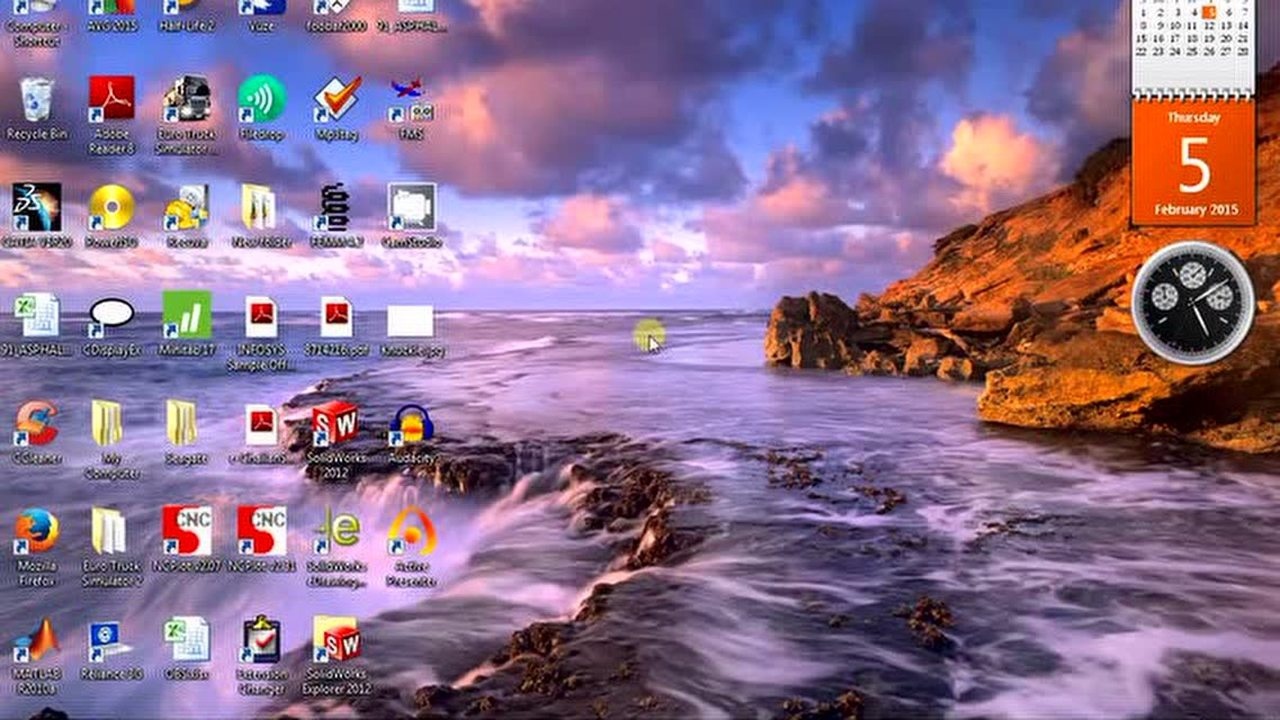The height and width of the screenshot is (720, 1280).
Task: Select the Audacity headphones icon
Action: pyautogui.click(x=411, y=424)
